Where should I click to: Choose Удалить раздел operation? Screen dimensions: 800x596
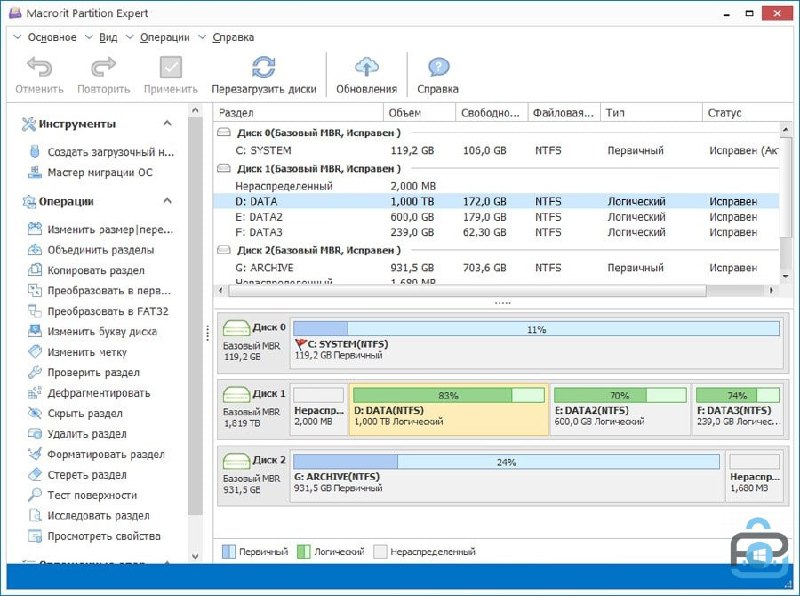[77, 433]
